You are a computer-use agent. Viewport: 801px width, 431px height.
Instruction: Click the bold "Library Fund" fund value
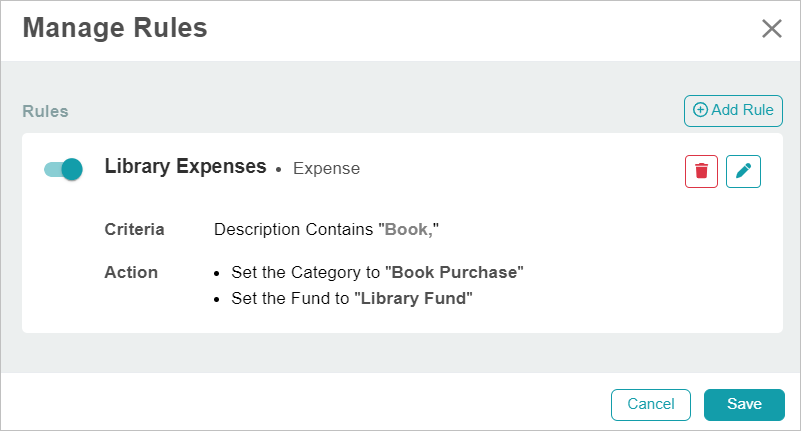[413, 298]
